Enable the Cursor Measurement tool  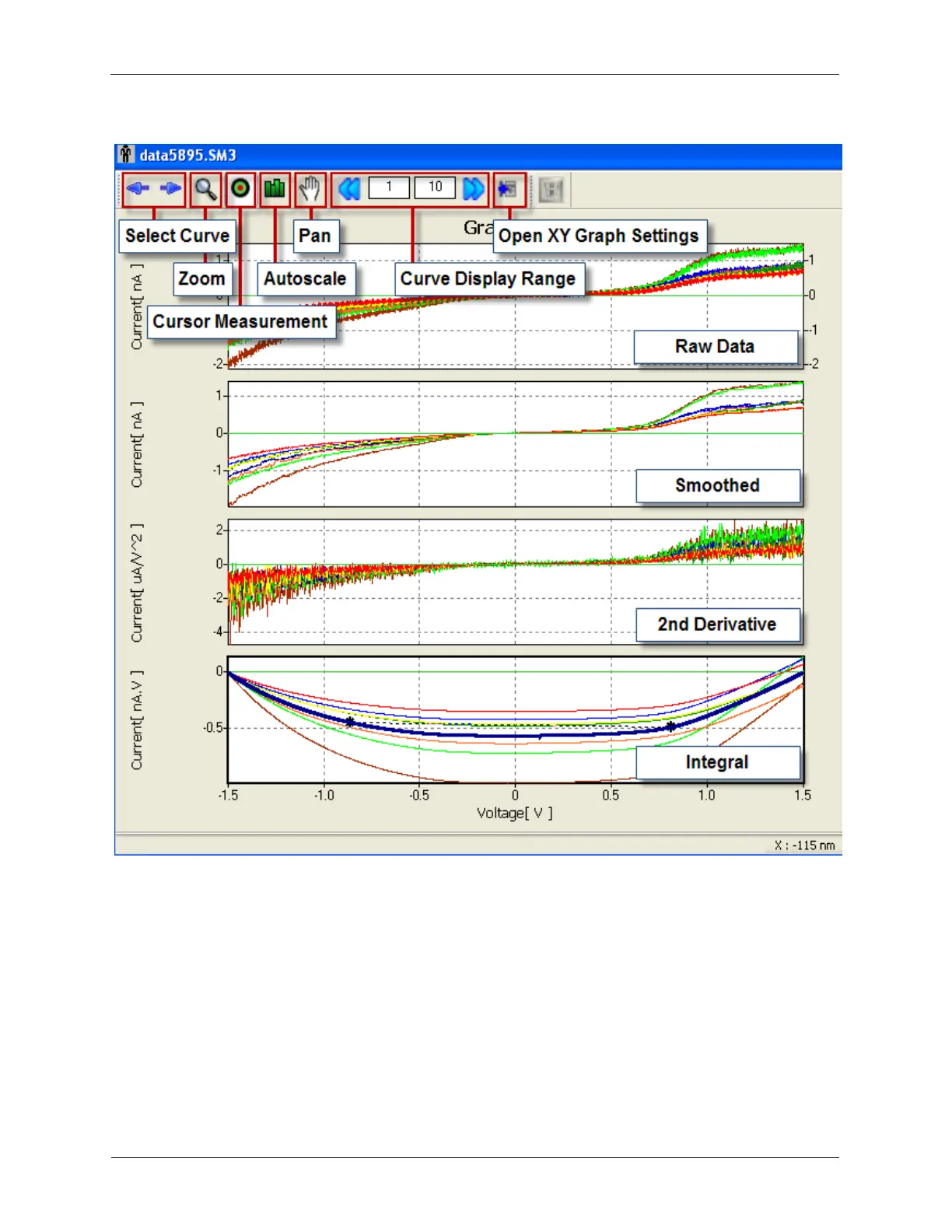(240, 189)
